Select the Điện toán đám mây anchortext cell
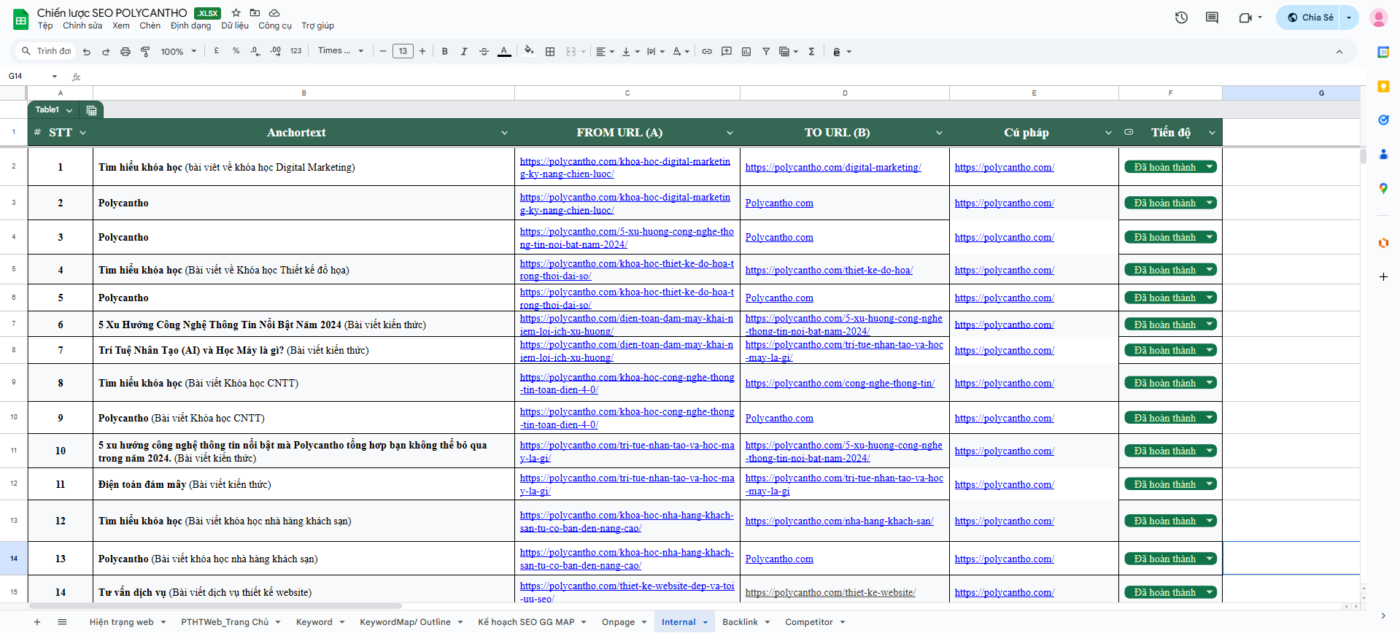The height and width of the screenshot is (633, 1400). coord(304,484)
